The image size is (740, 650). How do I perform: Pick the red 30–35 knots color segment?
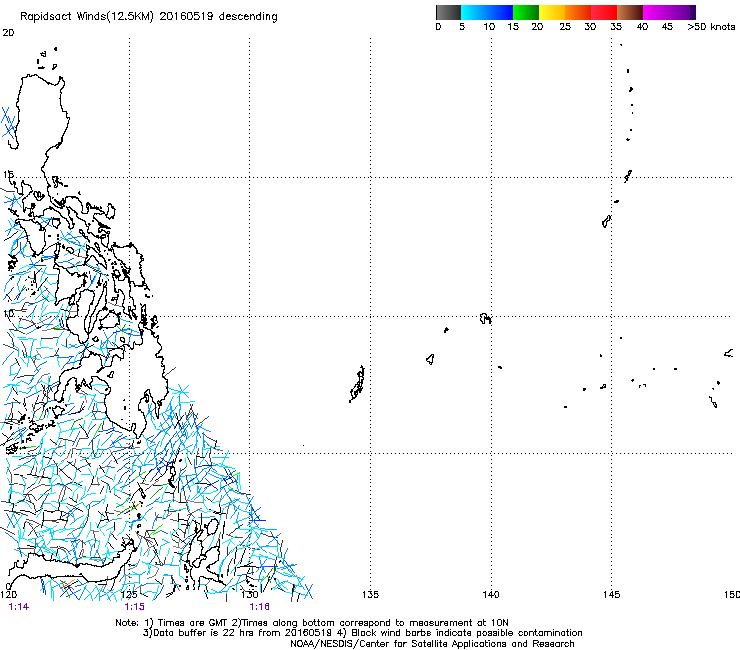(x=604, y=12)
